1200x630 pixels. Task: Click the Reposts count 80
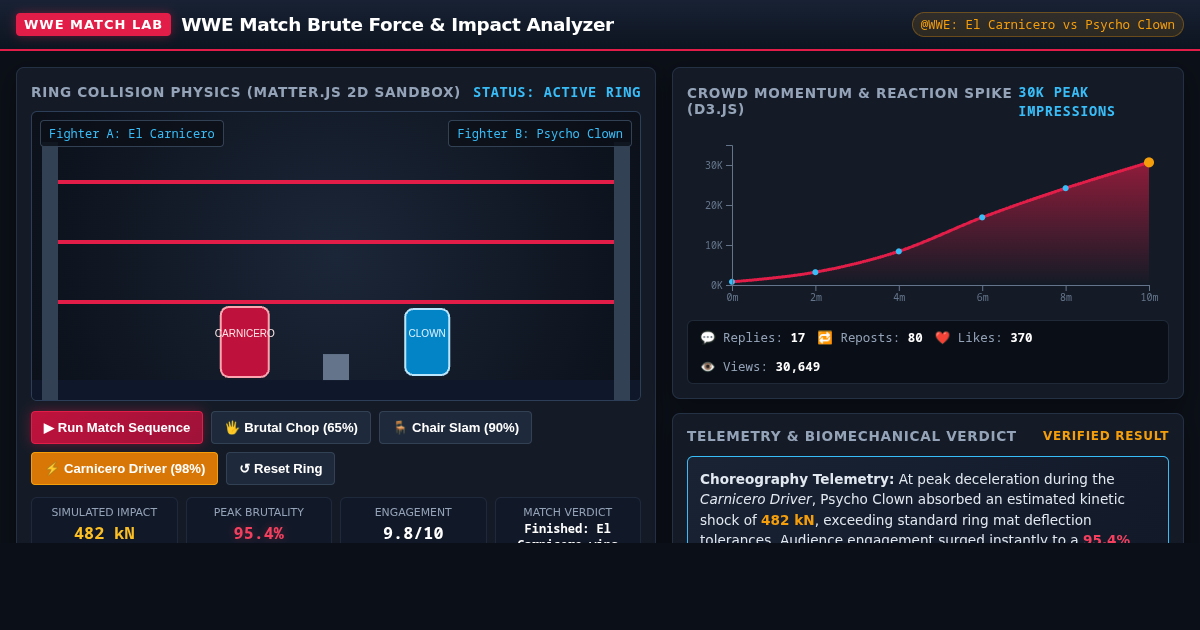tap(915, 338)
